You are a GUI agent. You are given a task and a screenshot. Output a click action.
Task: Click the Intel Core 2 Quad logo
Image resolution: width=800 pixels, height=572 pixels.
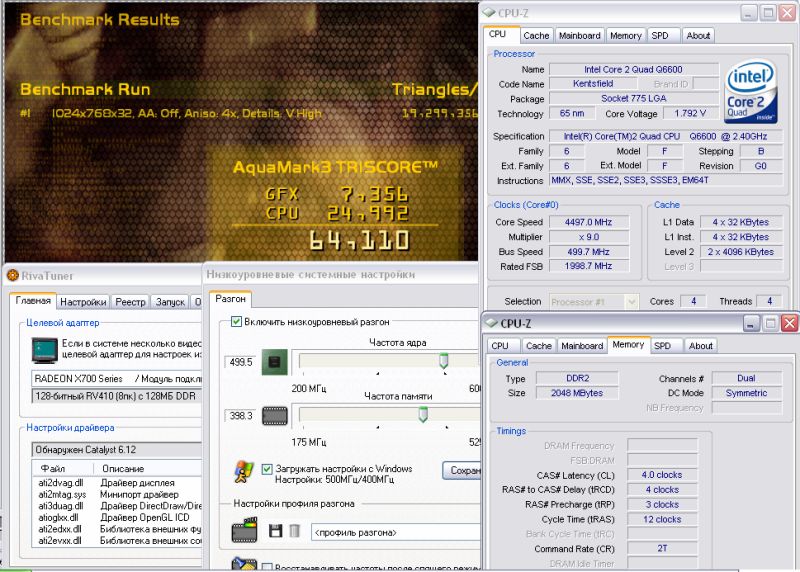click(x=751, y=93)
